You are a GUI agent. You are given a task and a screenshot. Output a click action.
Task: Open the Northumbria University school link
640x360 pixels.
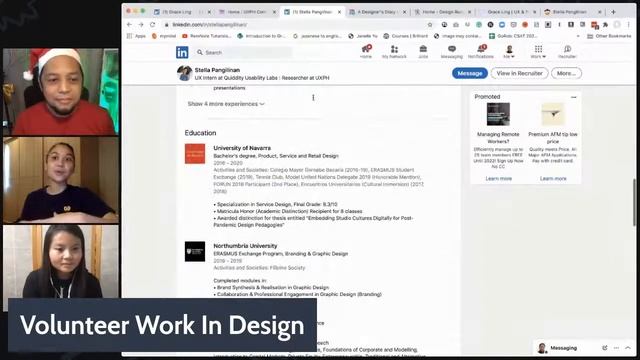[x=245, y=246]
